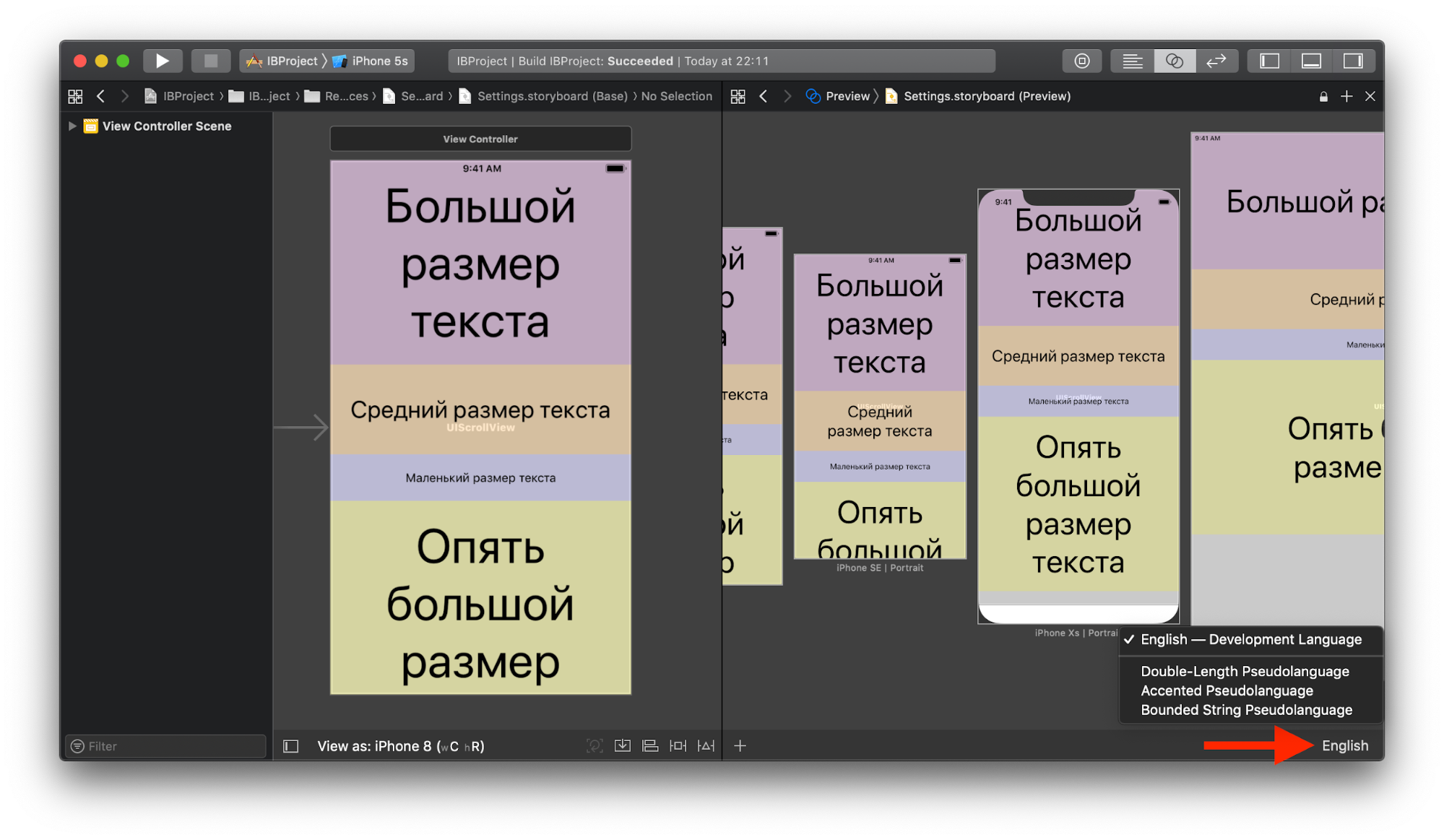Click View as: iPhone 8 button
The image size is (1444, 840).
click(x=401, y=746)
